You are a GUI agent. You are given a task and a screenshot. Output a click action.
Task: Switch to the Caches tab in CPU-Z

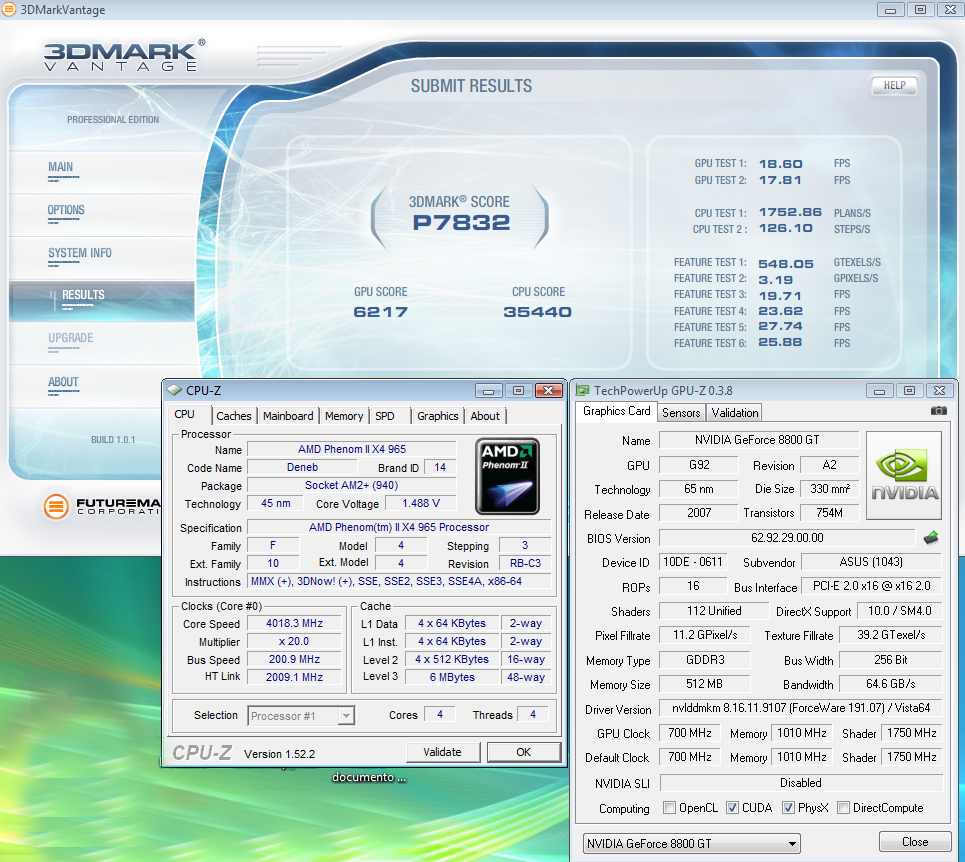pyautogui.click(x=234, y=416)
